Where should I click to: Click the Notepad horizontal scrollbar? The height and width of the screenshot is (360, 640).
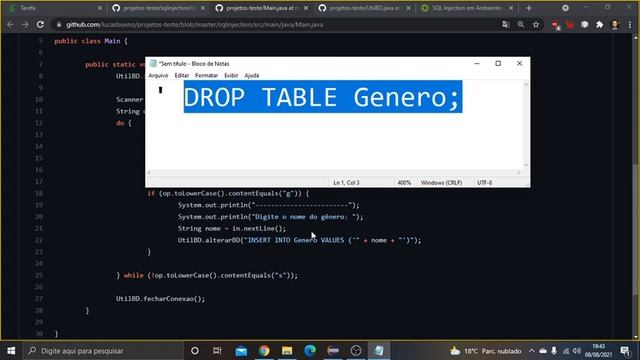334,173
